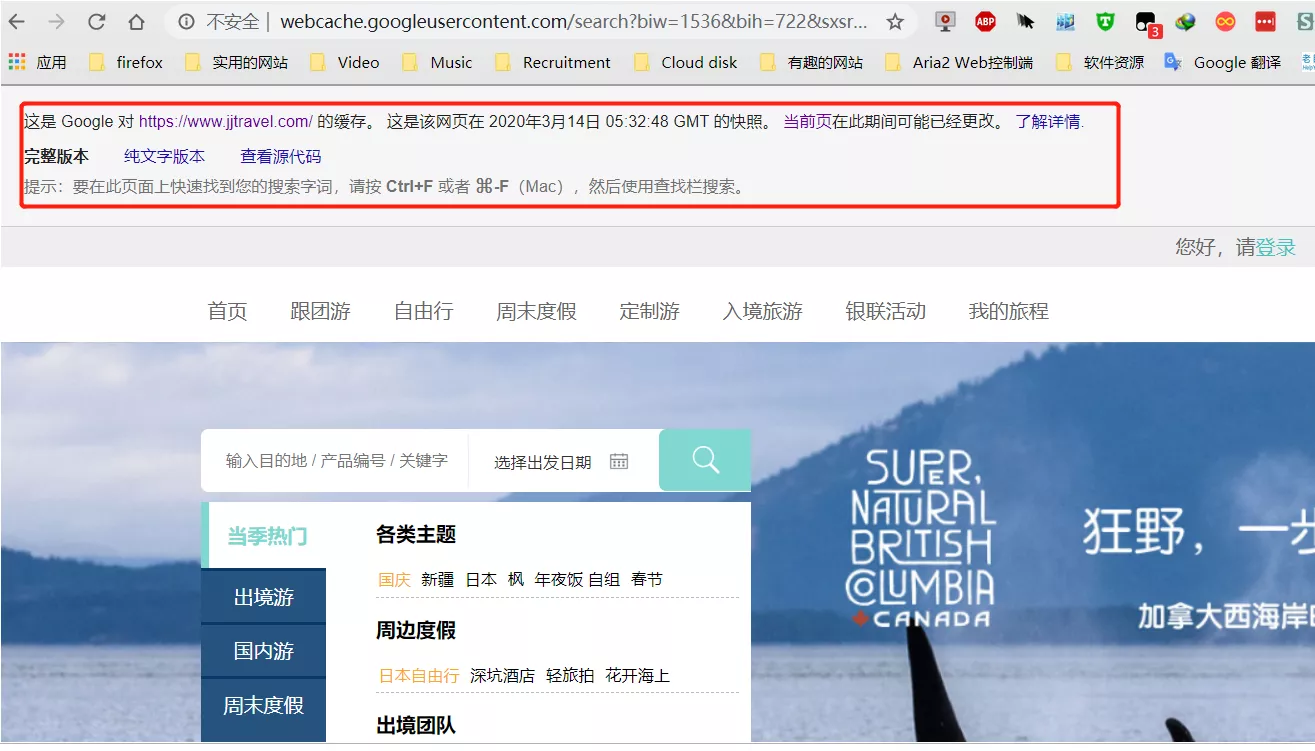The width and height of the screenshot is (1315, 751).
Task: Select the 日本自由行 hot topic link
Action: coord(418,676)
